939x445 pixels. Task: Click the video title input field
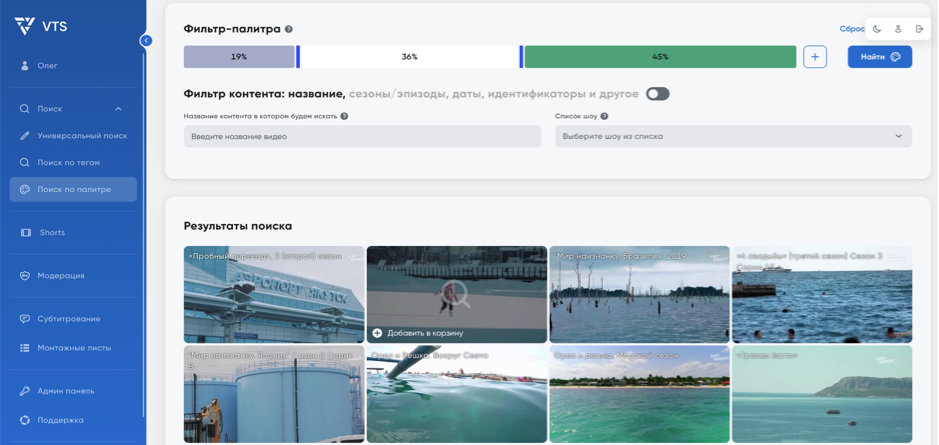(362, 136)
